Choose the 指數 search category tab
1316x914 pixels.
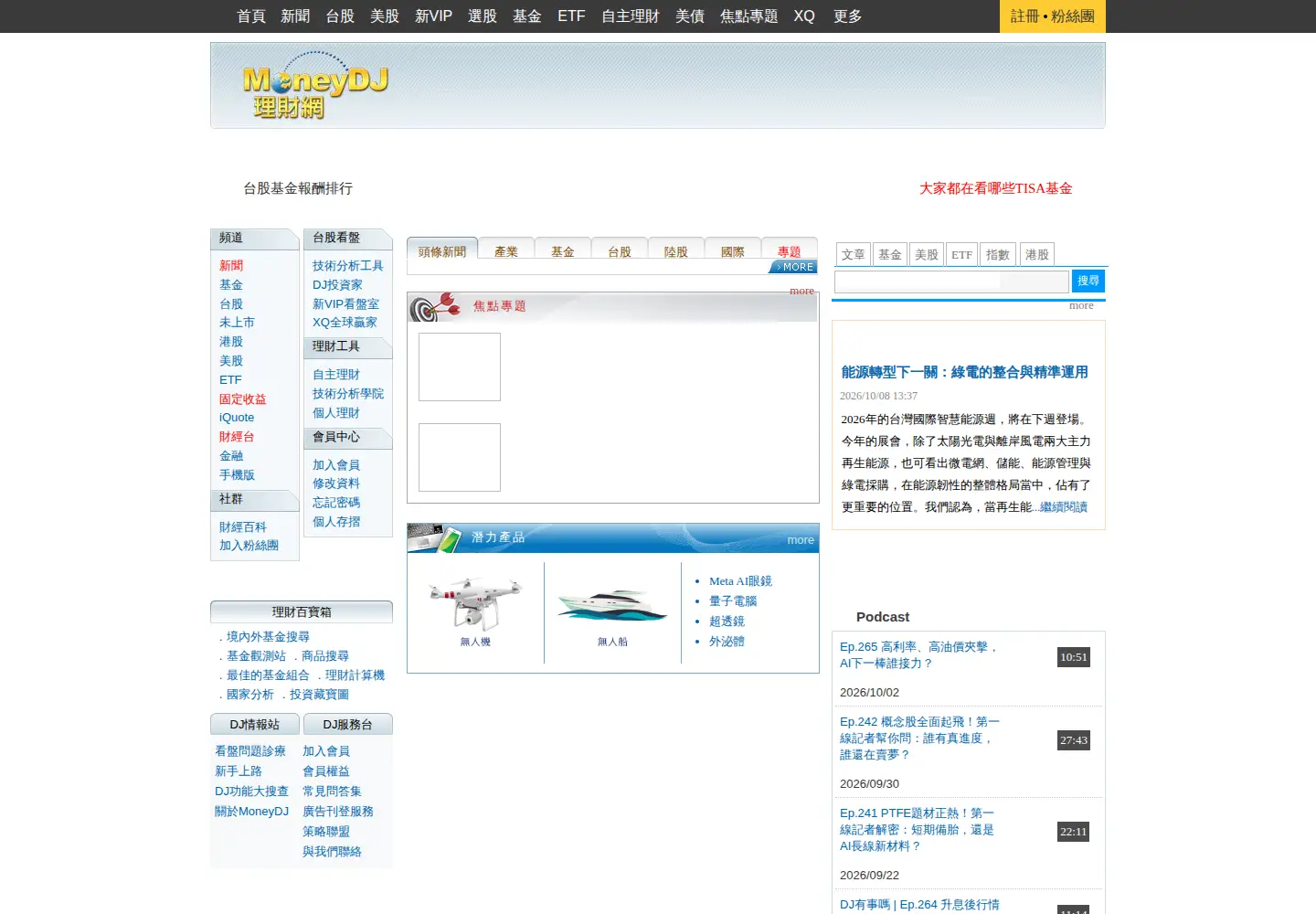click(998, 254)
